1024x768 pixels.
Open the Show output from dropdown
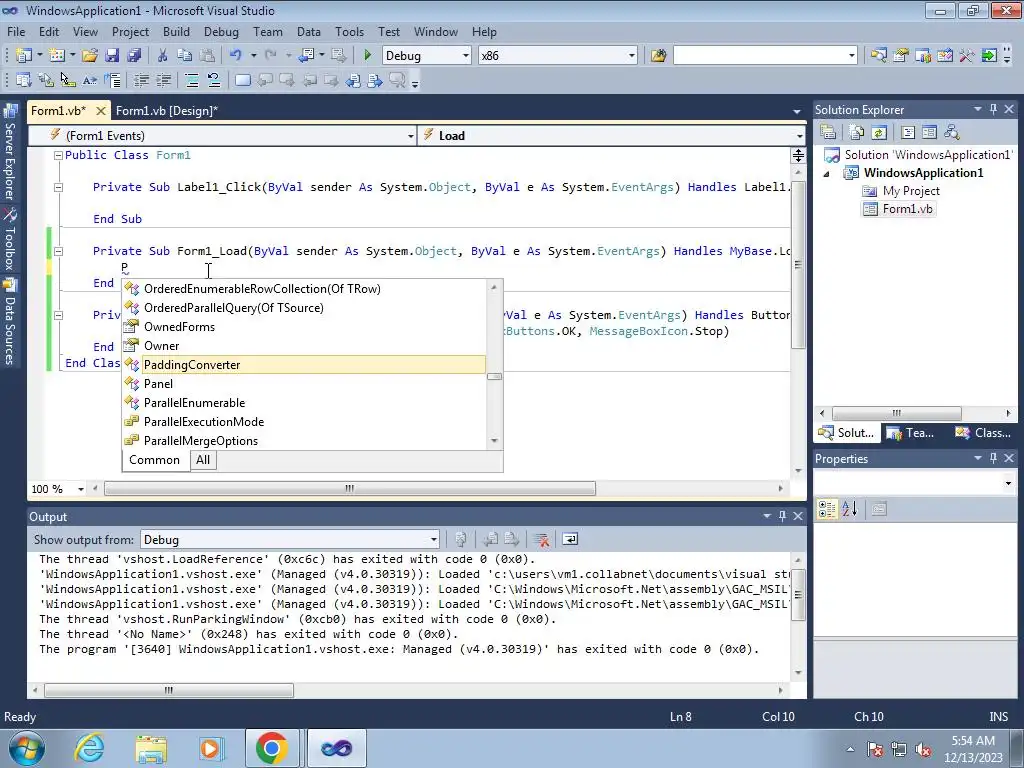[x=433, y=539]
